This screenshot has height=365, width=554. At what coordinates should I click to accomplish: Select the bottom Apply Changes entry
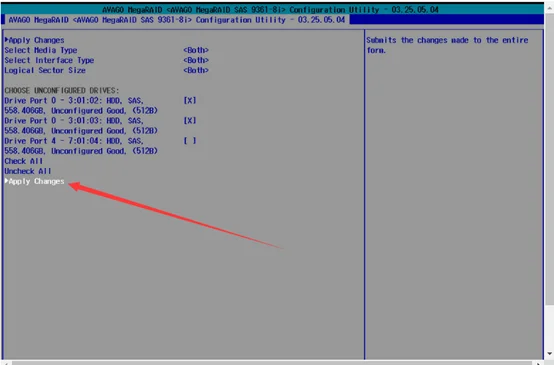(34, 181)
